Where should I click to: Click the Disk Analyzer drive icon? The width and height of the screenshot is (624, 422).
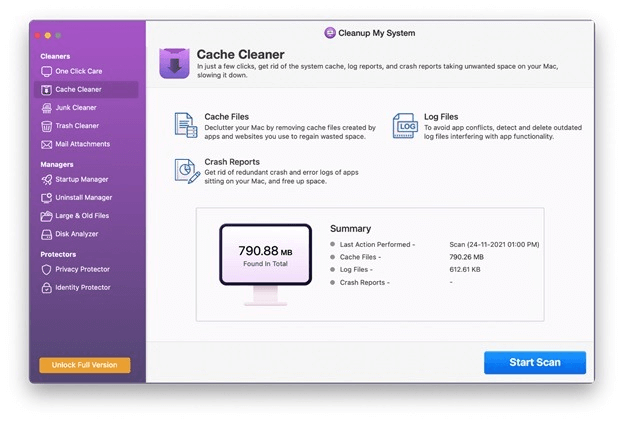47,234
